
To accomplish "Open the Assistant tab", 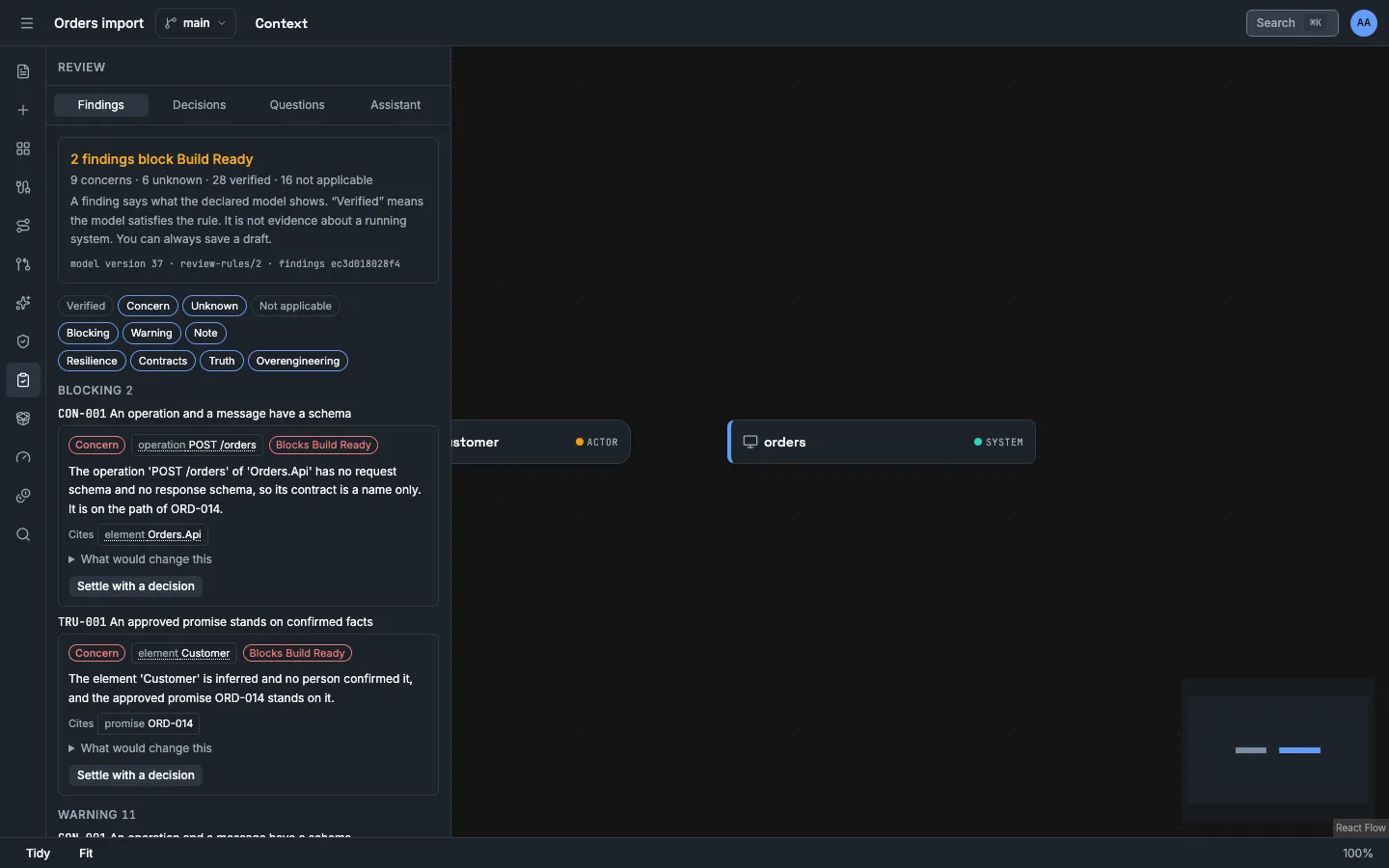I will pos(395,105).
